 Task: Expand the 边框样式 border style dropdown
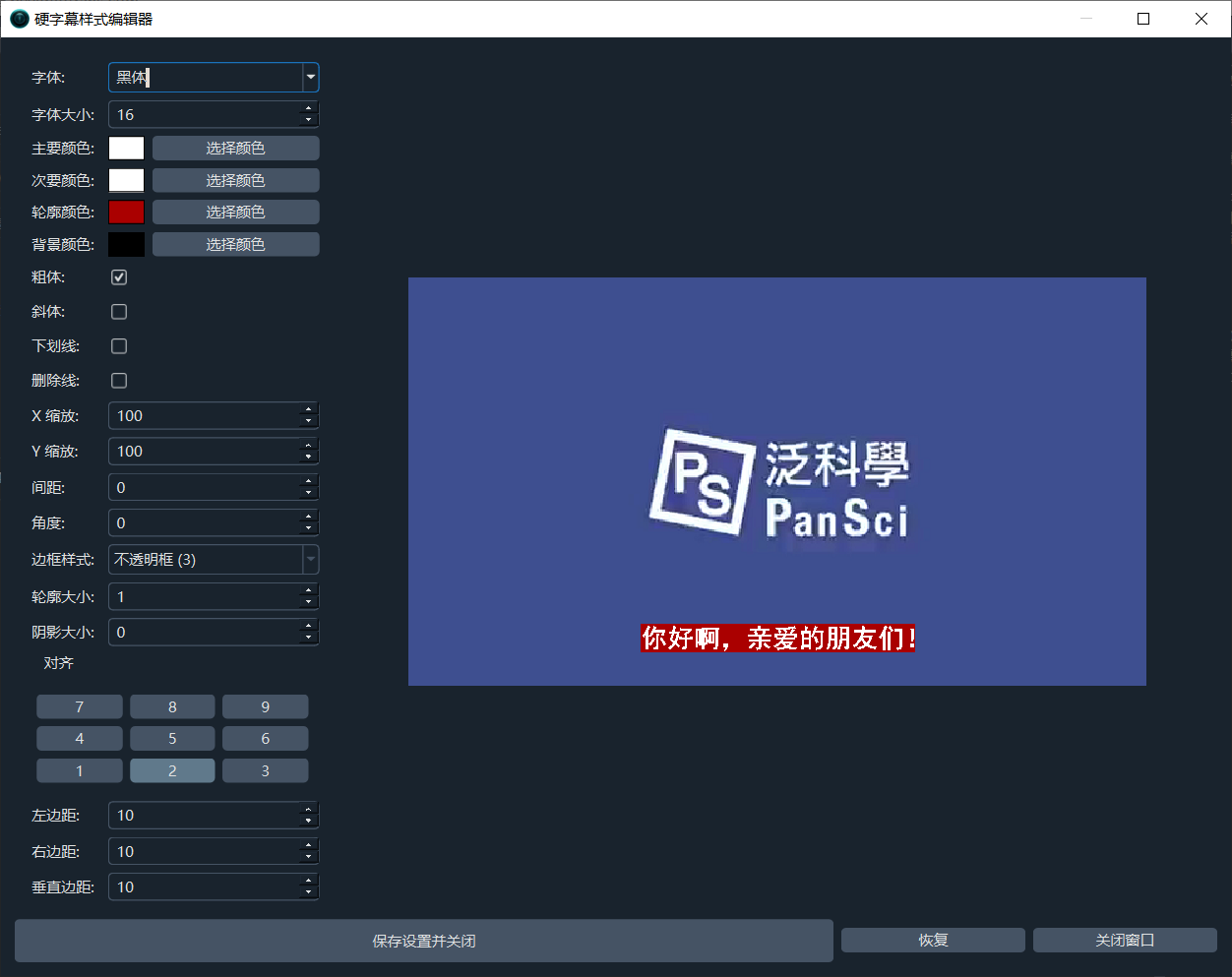point(311,560)
